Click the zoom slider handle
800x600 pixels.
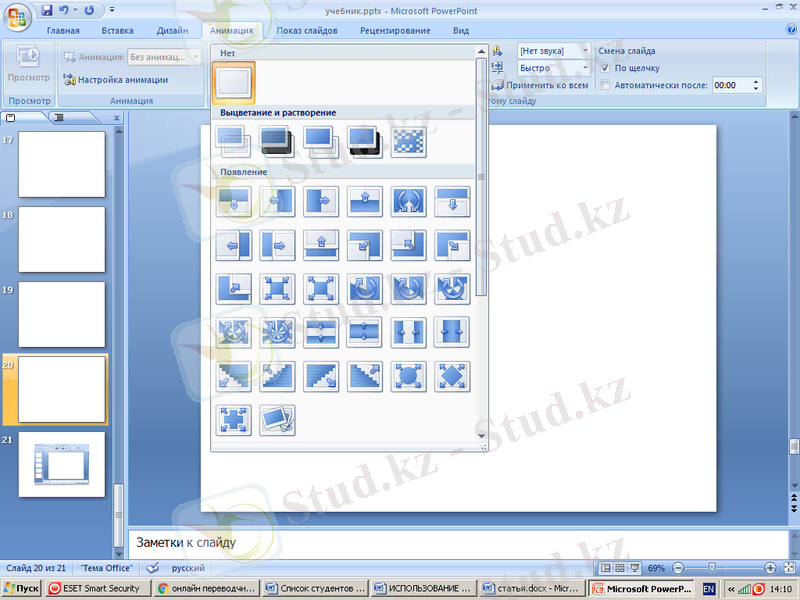(712, 568)
